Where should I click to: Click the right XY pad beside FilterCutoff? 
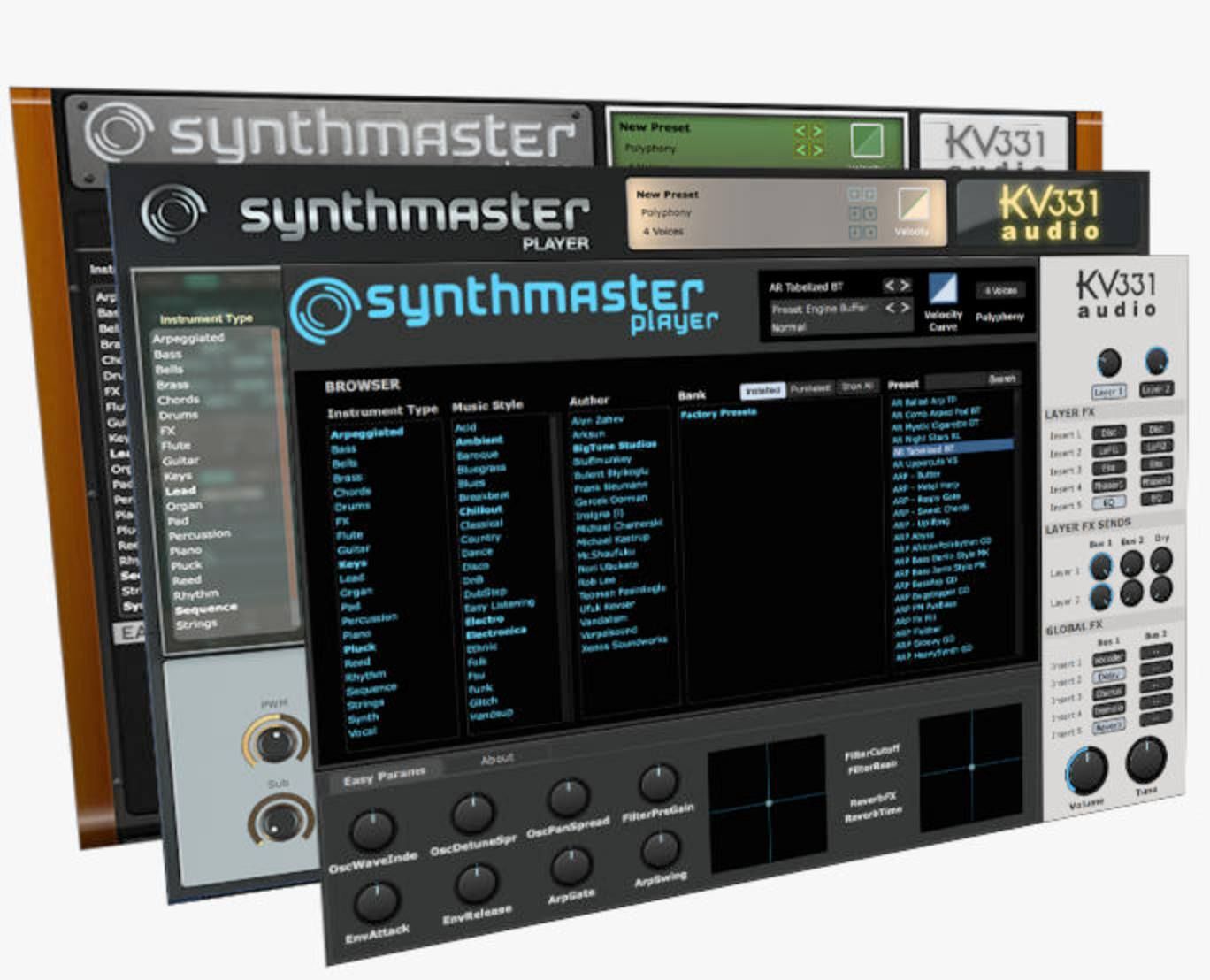pos(971,766)
